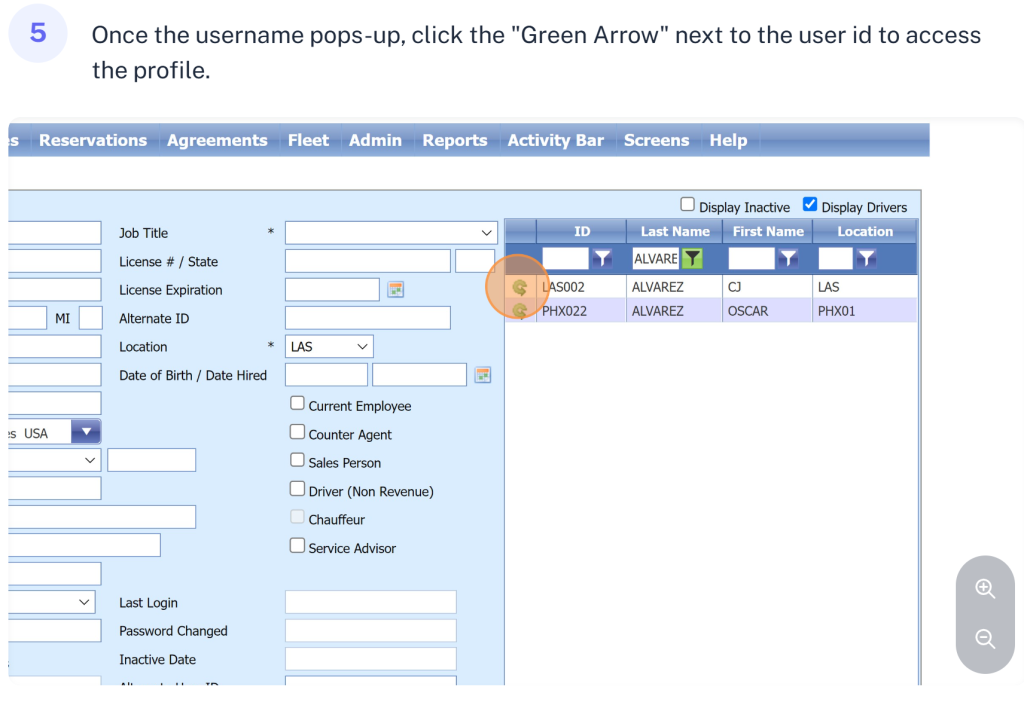This screenshot has height=705, width=1024.
Task: Expand the Job Title dropdown
Action: [x=391, y=233]
